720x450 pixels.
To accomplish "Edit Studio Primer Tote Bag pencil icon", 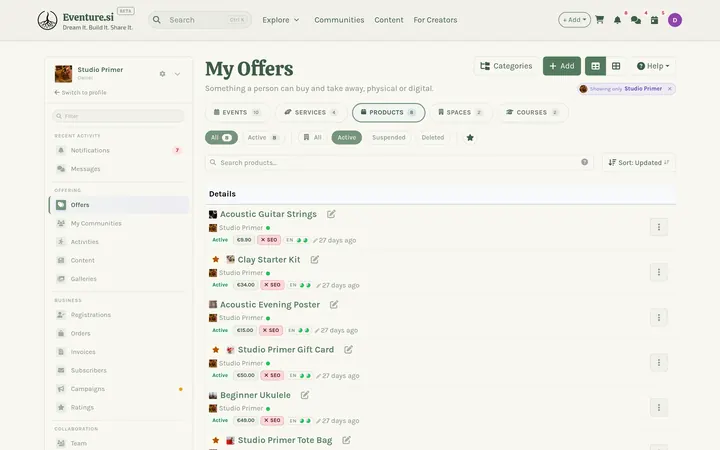I will 347,440.
